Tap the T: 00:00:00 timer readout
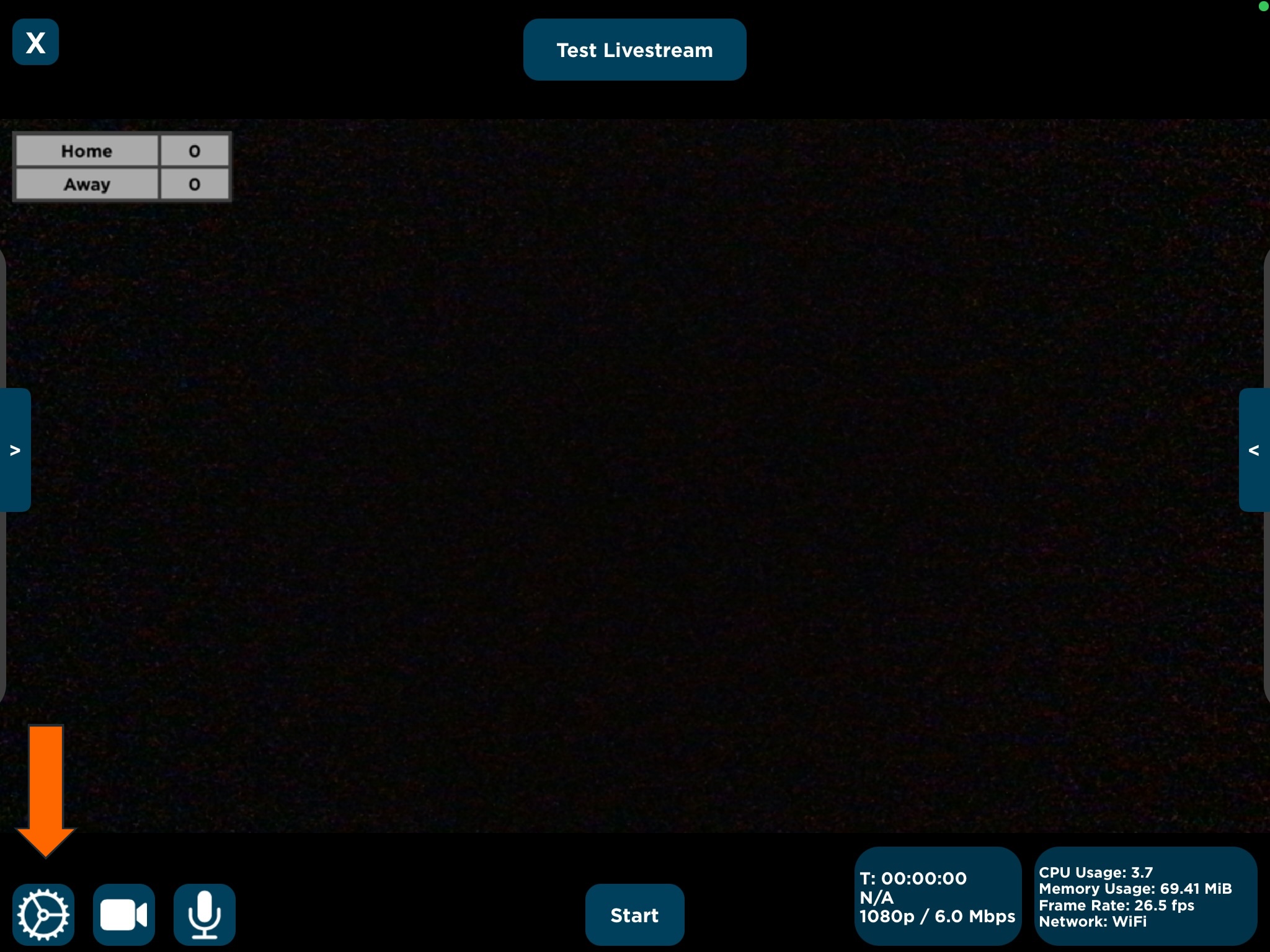This screenshot has width=1270, height=952. point(913,878)
